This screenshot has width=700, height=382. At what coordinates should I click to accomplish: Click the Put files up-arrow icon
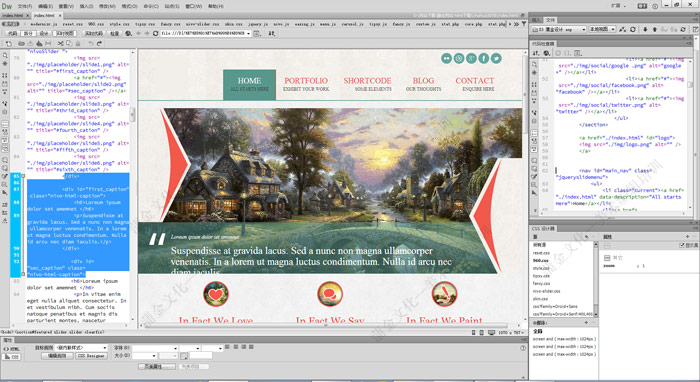pos(655,29)
